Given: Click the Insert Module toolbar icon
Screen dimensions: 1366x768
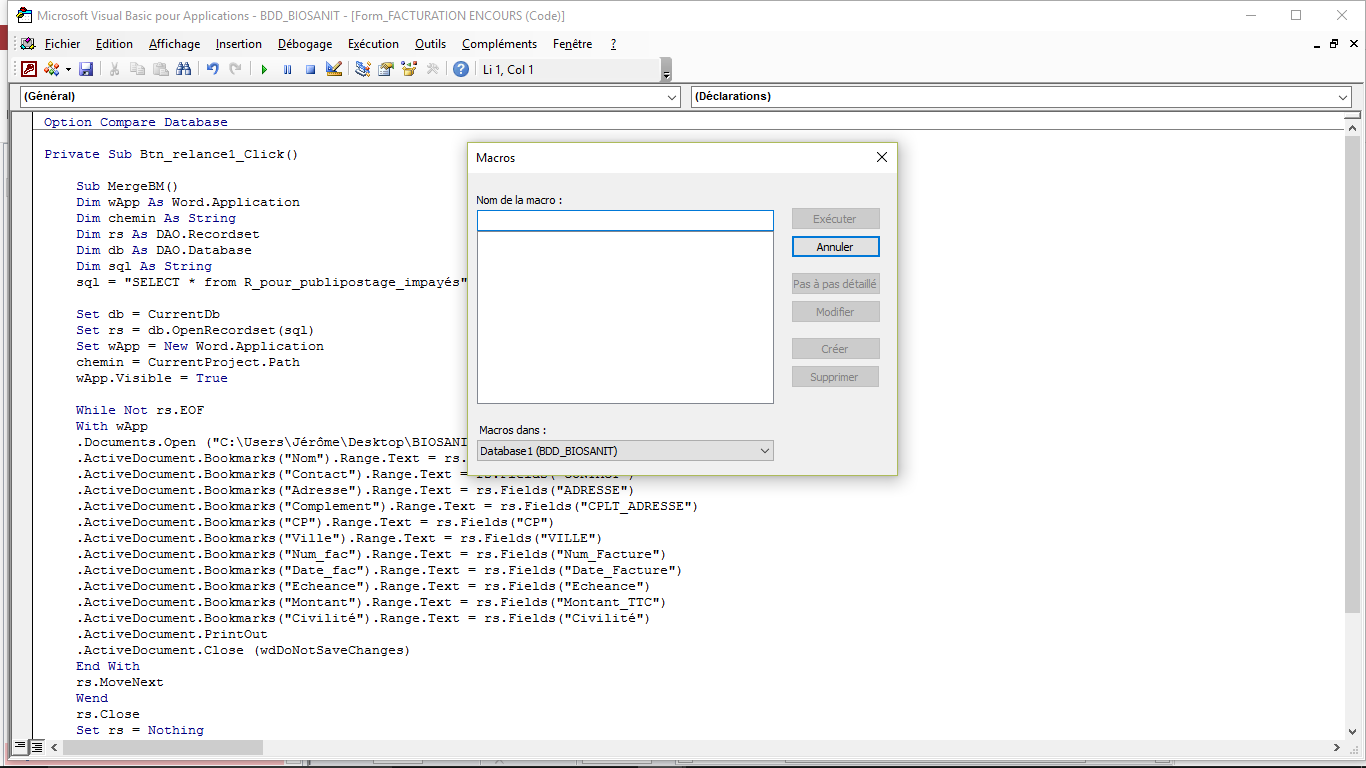Looking at the screenshot, I should pyautogui.click(x=52, y=69).
